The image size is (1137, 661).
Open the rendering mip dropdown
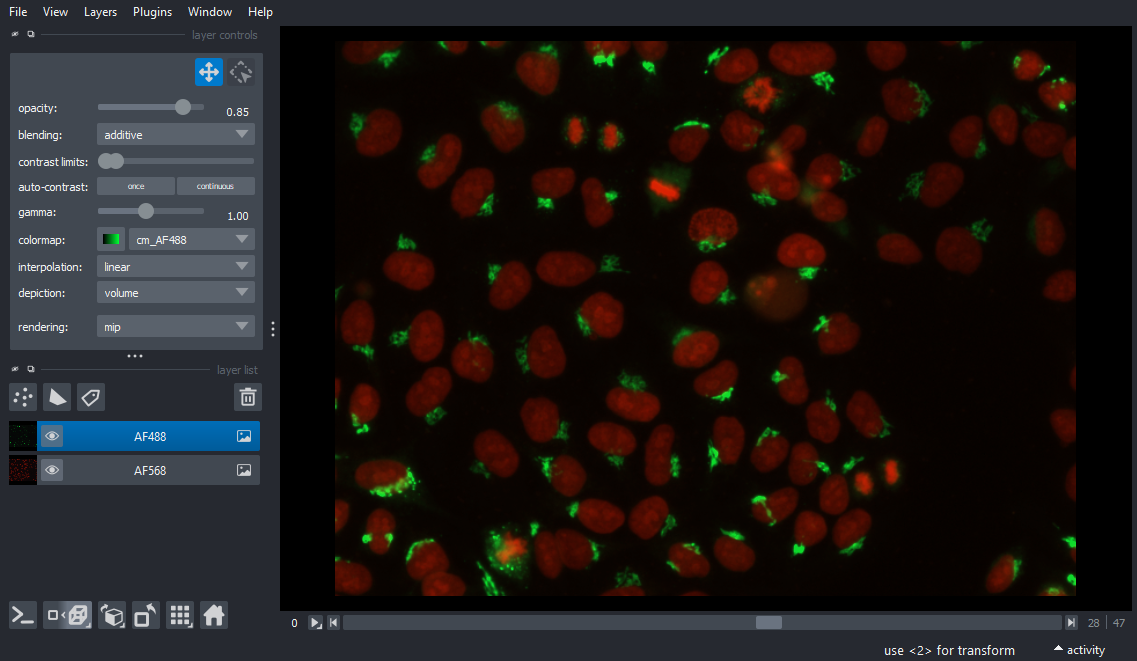175,327
